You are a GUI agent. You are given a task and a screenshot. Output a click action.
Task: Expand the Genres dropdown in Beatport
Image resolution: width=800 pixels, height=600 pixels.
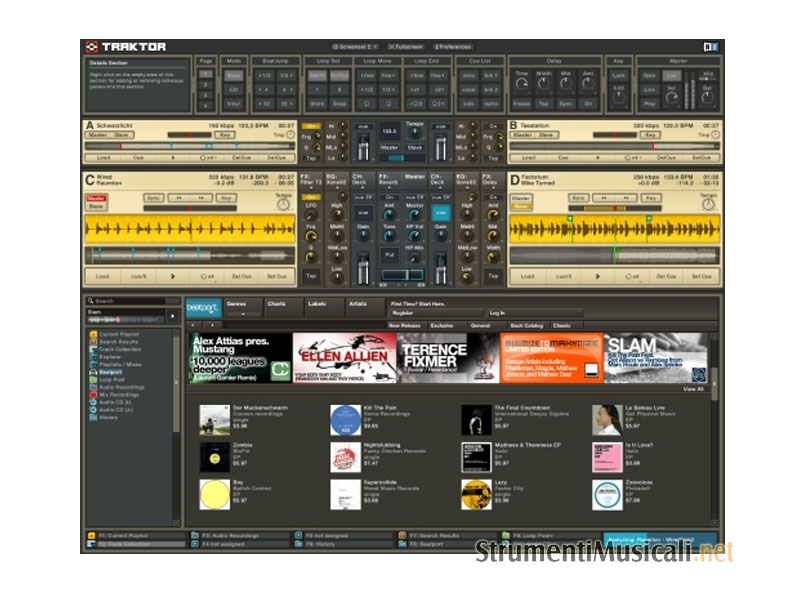241,307
